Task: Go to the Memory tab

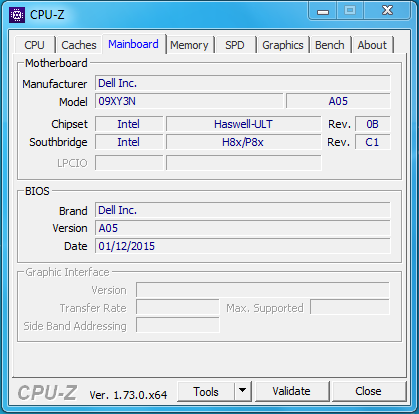Action: [x=189, y=45]
